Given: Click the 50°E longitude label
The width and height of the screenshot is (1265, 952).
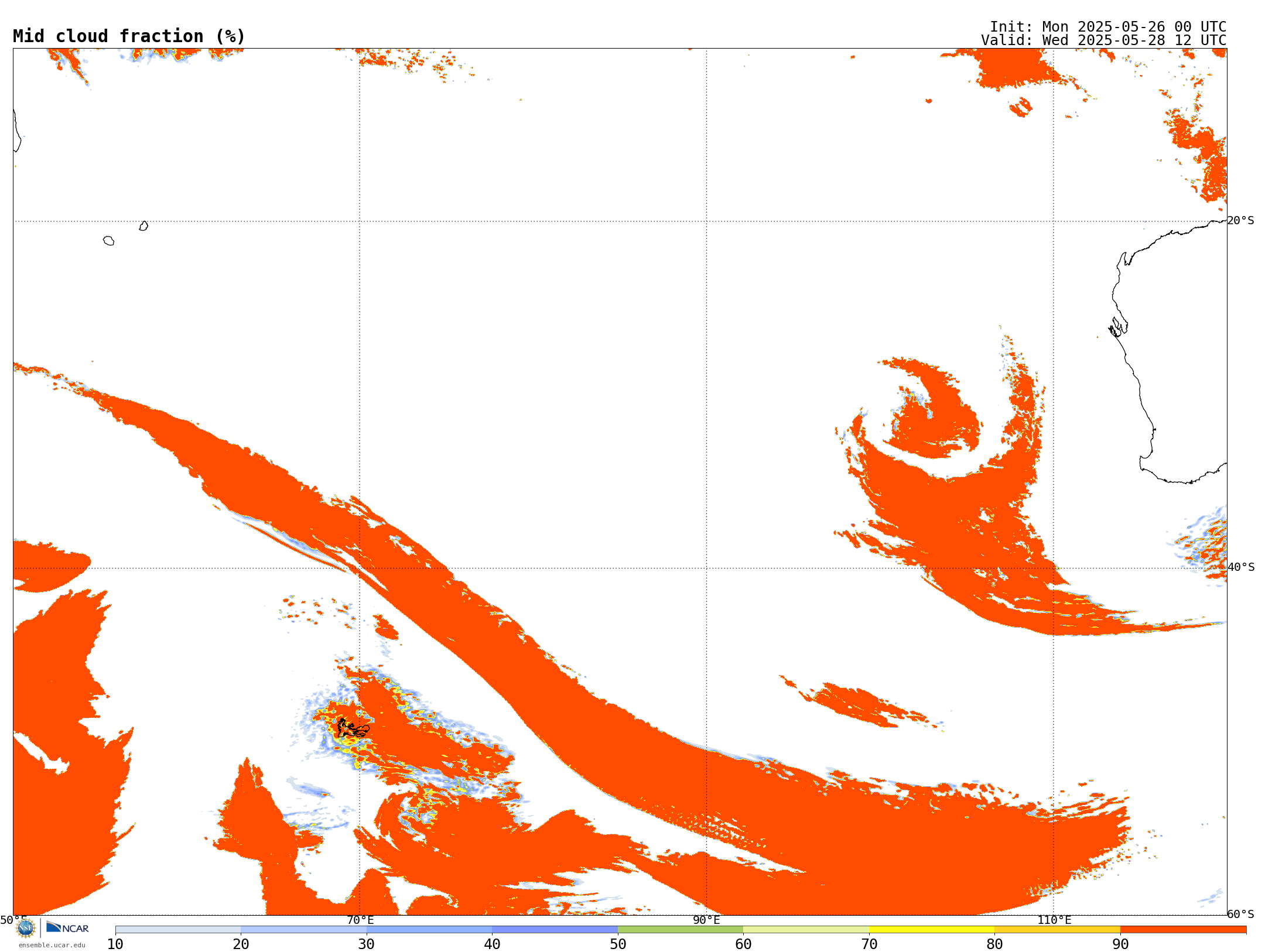Looking at the screenshot, I should coord(13,920).
